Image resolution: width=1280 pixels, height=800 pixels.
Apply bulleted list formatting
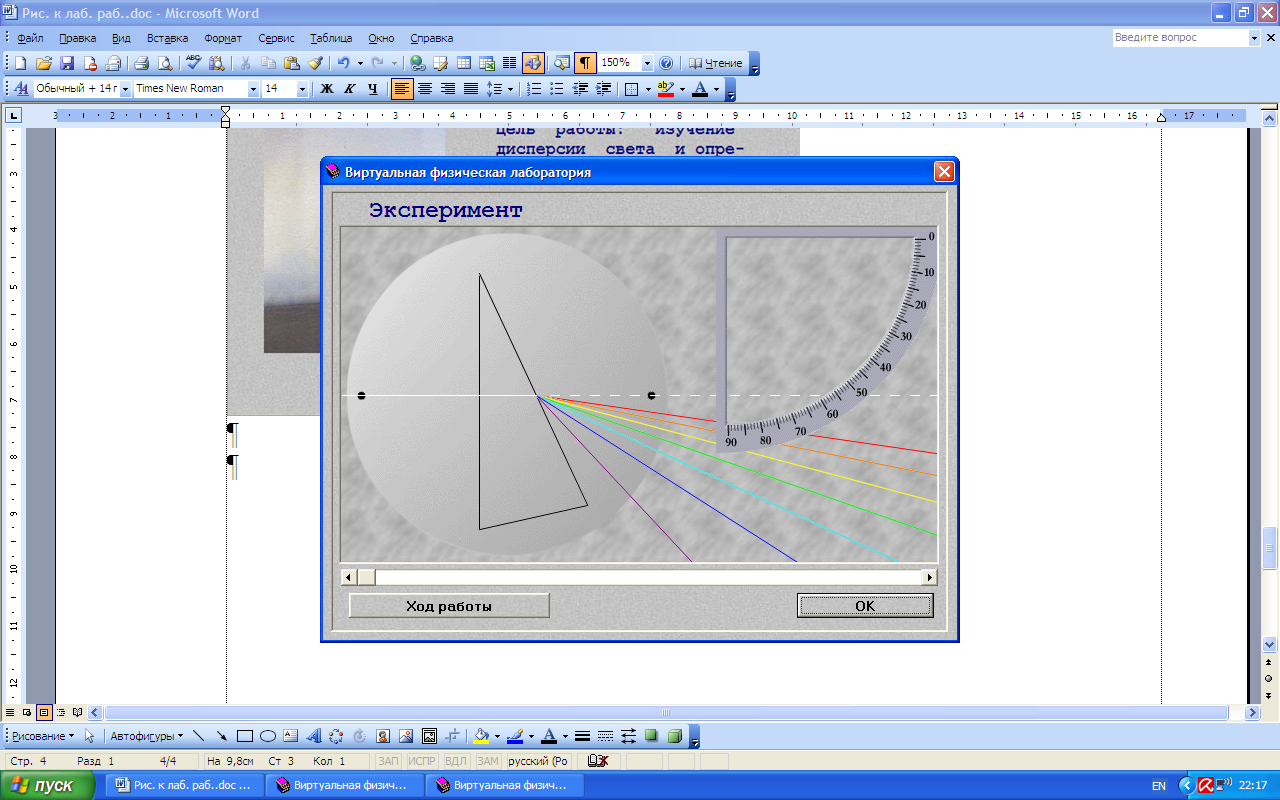pos(557,89)
